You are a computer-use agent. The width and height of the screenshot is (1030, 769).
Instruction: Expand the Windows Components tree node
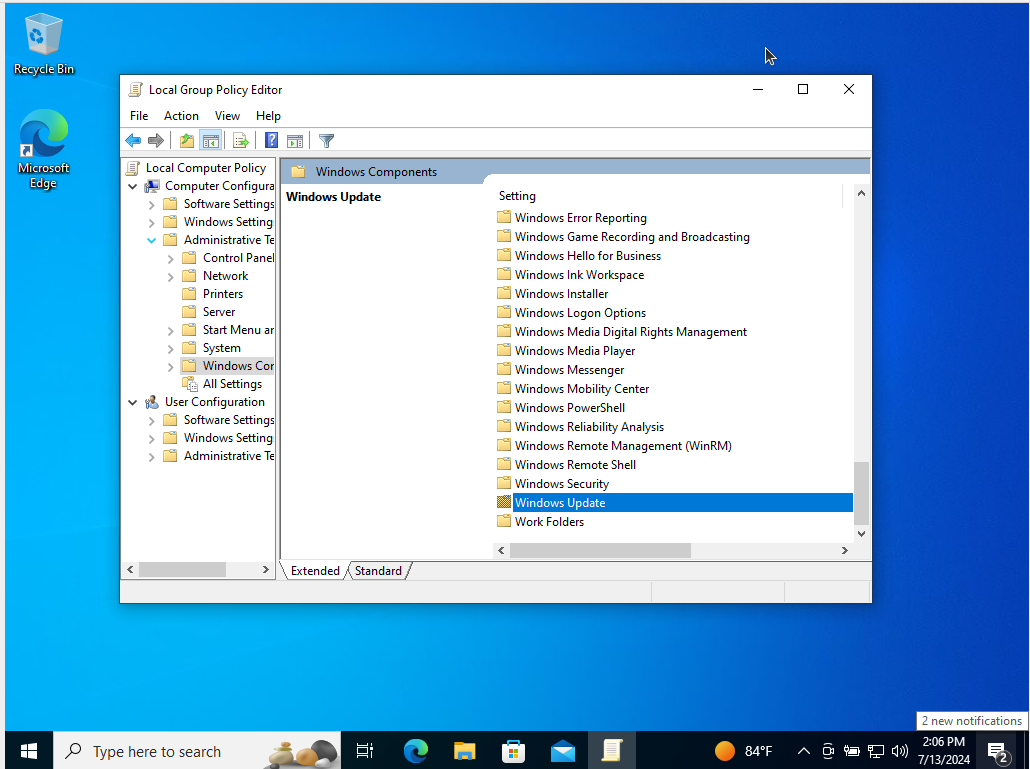click(171, 366)
